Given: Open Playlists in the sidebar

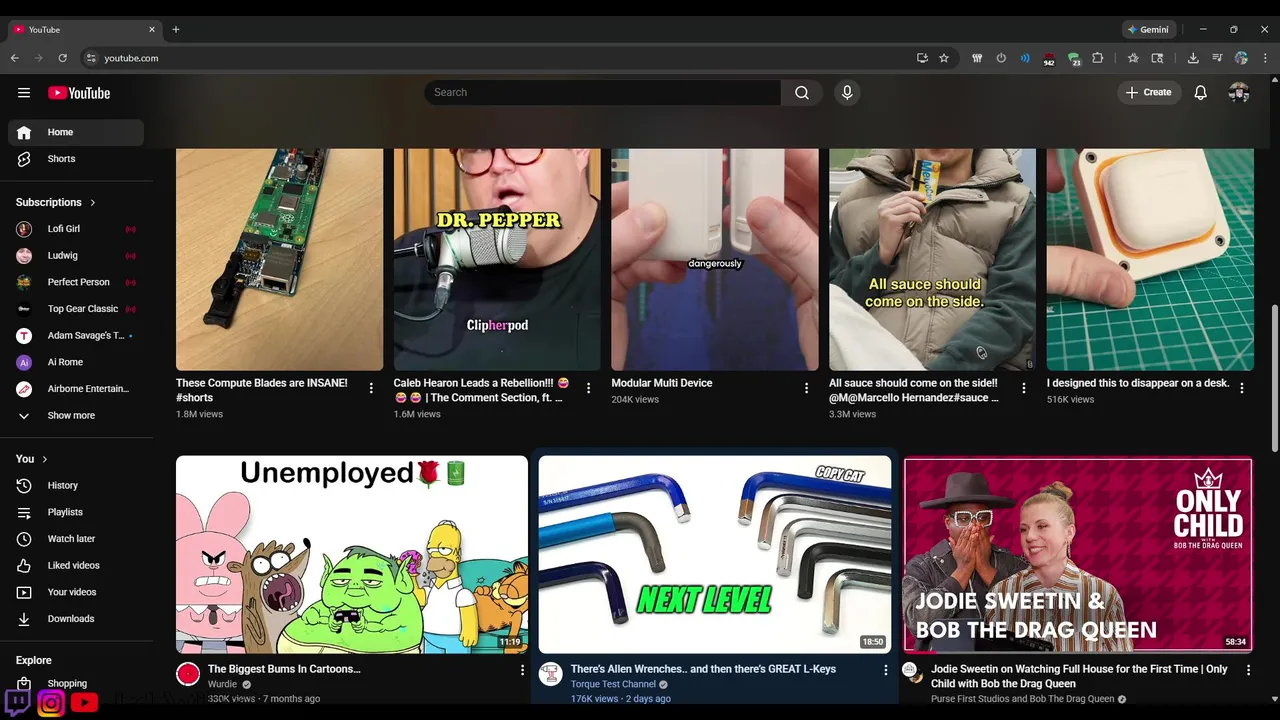Looking at the screenshot, I should (x=76, y=512).
